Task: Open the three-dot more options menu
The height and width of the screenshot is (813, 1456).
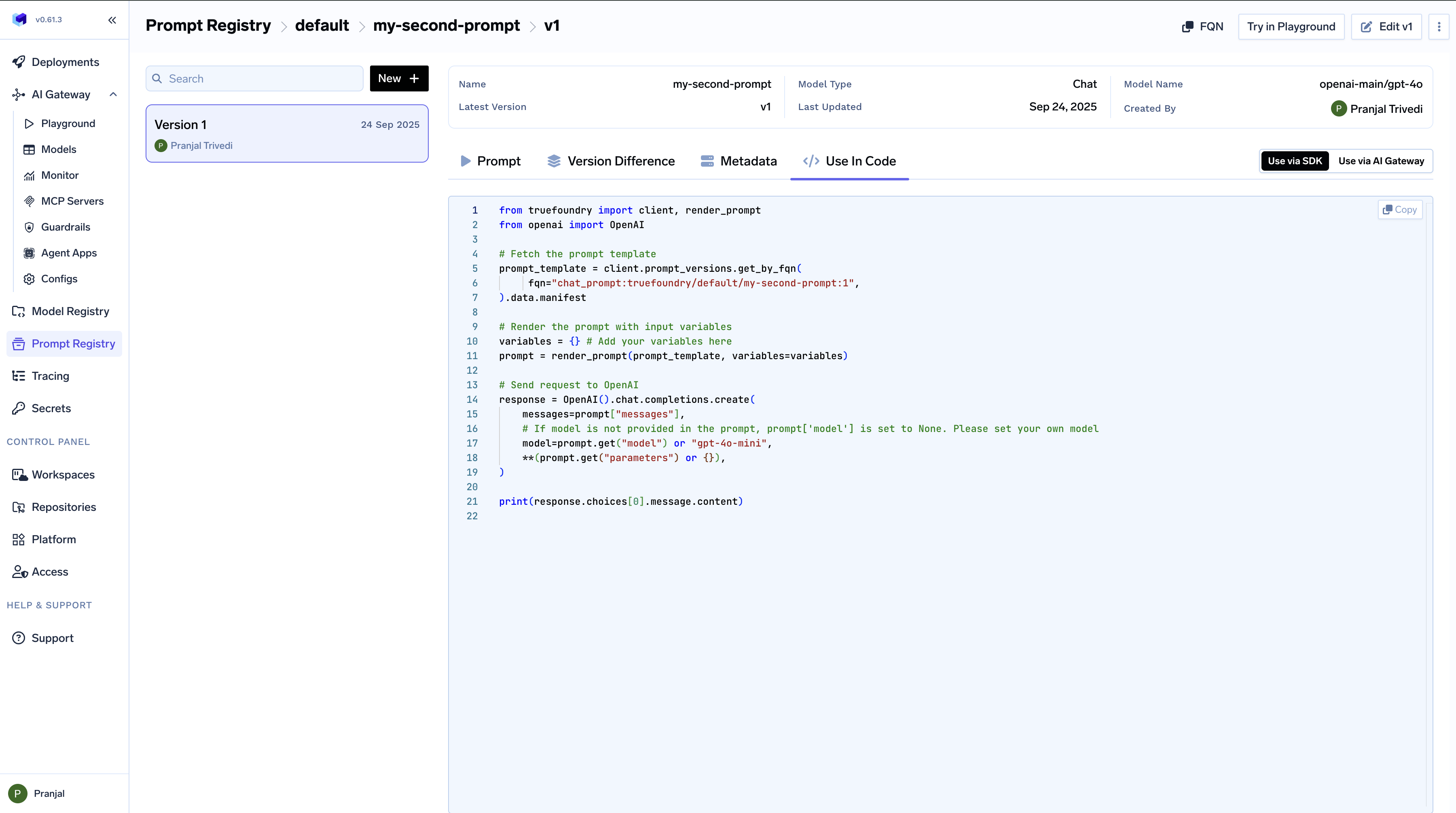Action: 1439,27
